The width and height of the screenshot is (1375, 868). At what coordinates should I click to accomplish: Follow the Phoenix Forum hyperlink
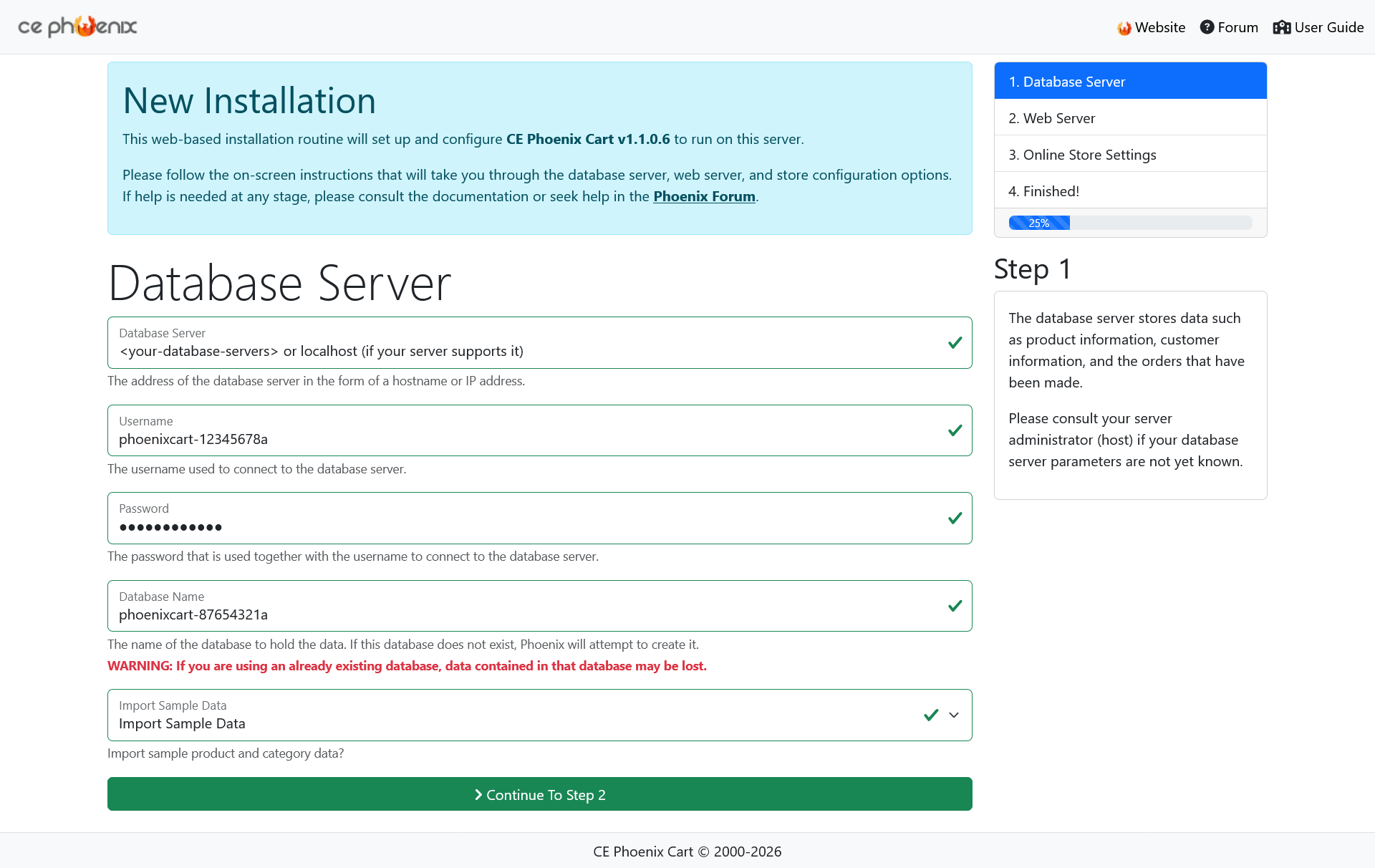pos(704,196)
